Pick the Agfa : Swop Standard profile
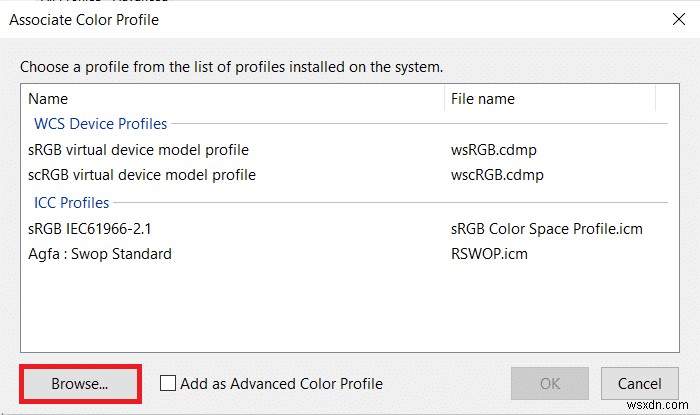 click(x=100, y=254)
